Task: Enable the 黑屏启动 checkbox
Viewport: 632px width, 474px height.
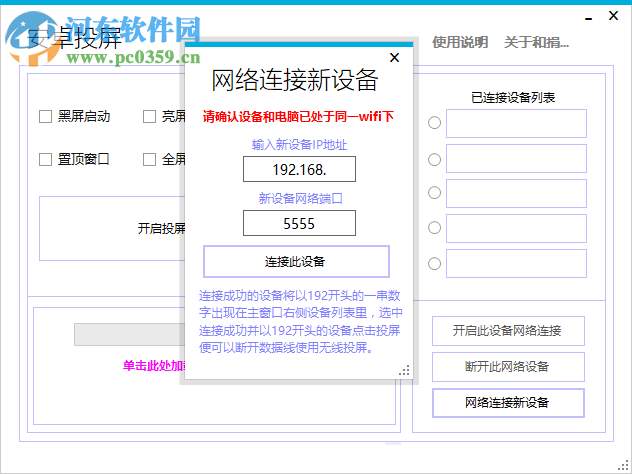Action: 45,116
